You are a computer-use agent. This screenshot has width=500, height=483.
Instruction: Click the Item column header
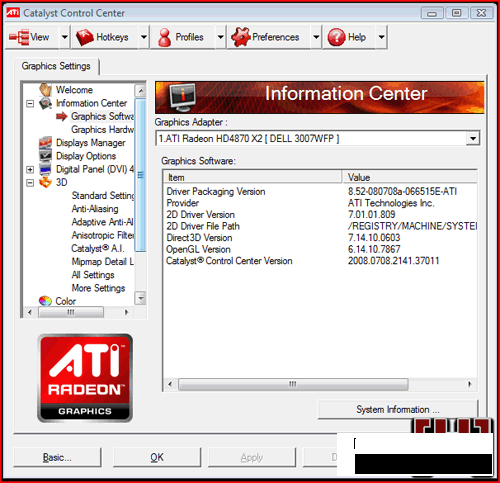[253, 177]
